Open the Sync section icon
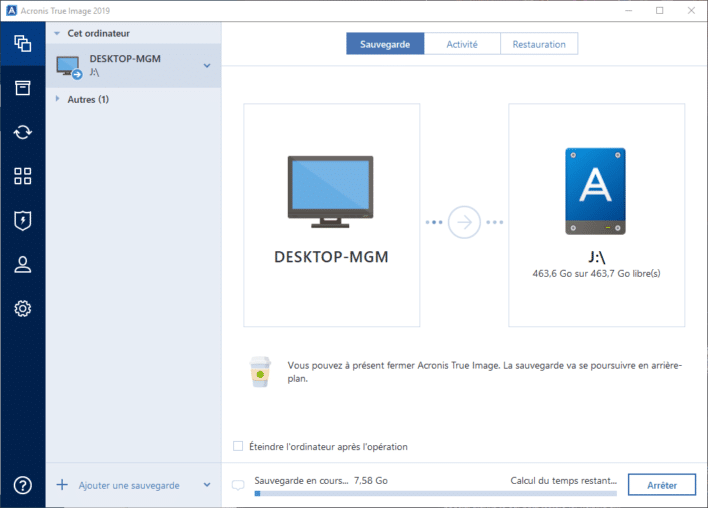 23,132
